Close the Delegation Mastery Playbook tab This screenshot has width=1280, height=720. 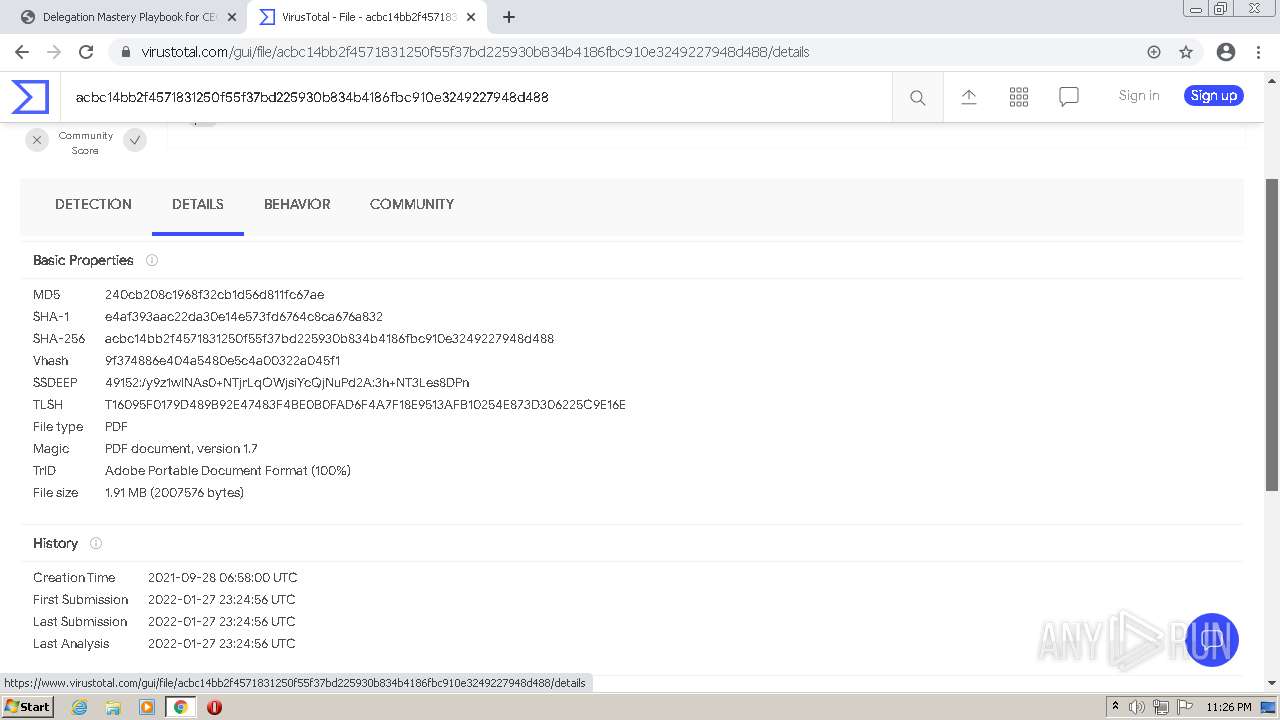(232, 17)
